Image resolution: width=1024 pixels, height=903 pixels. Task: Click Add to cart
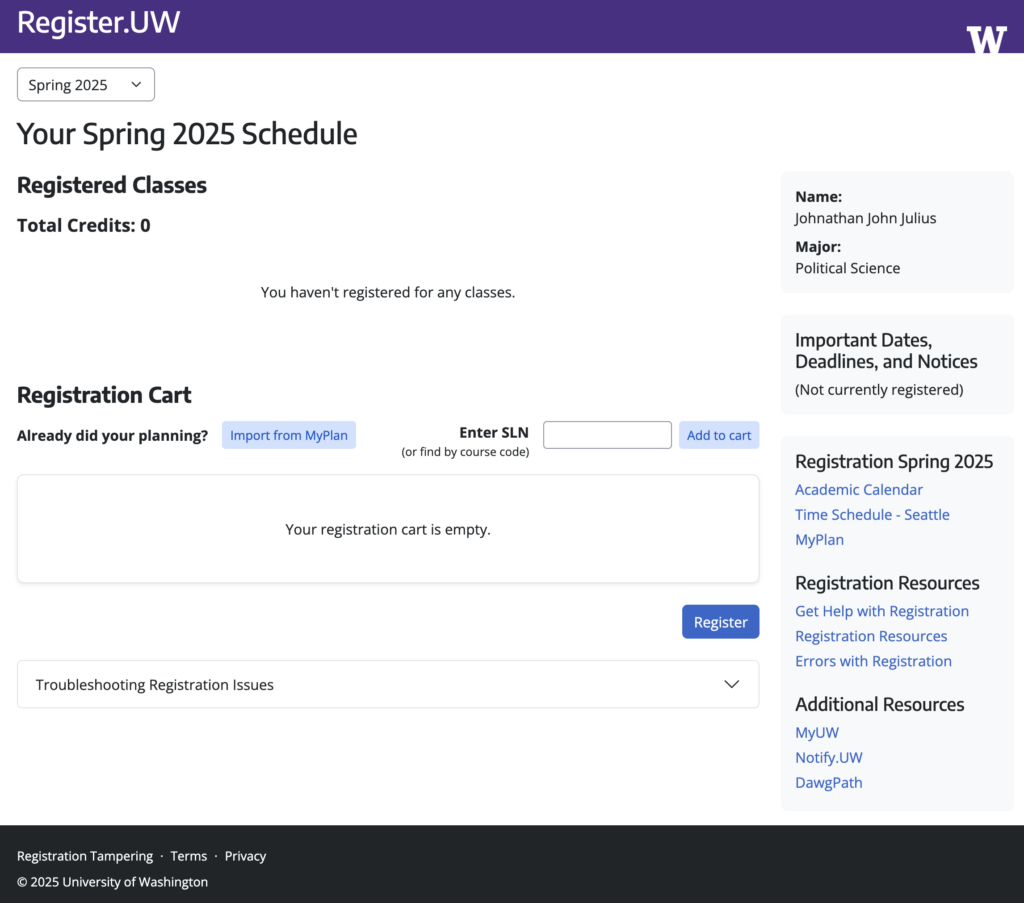719,434
